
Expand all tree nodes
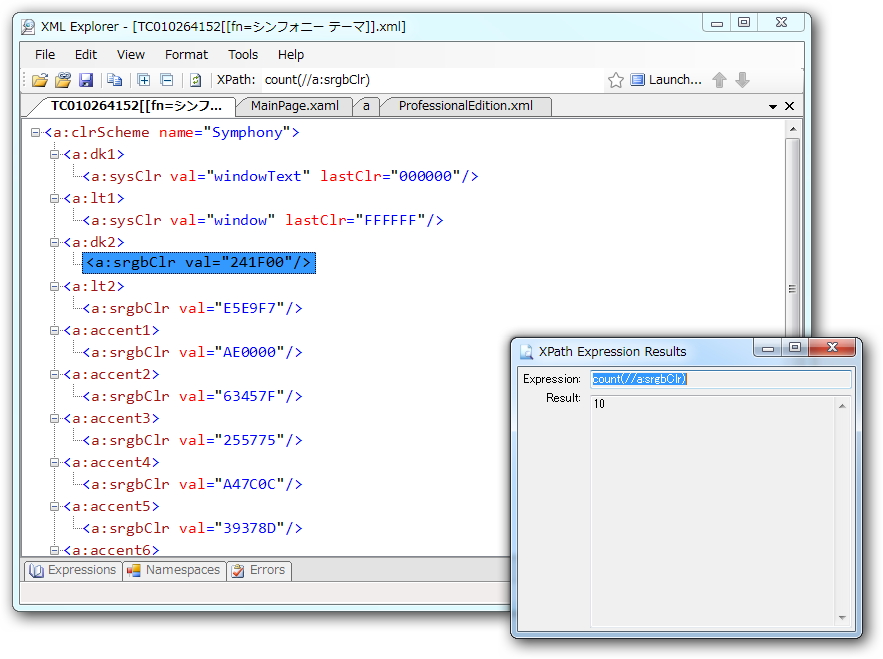[144, 79]
